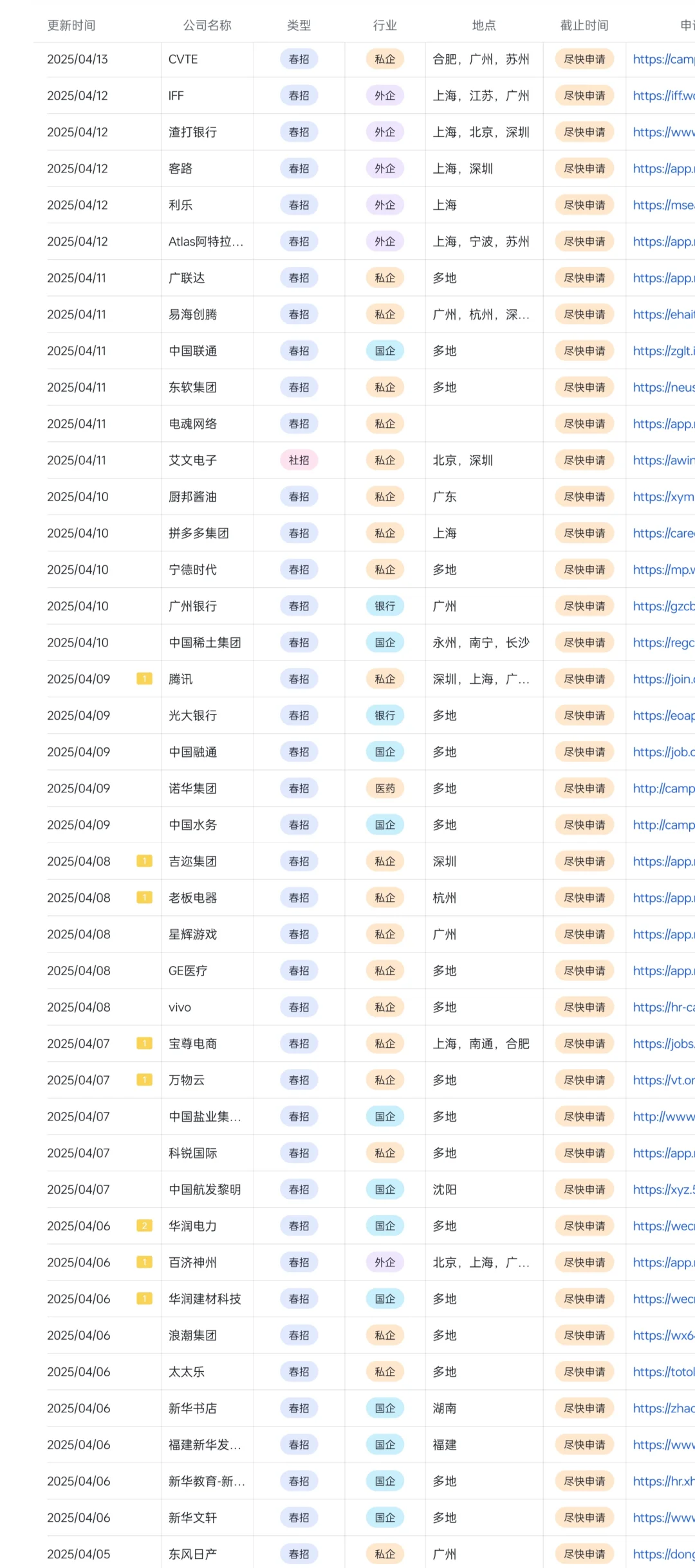
Task: Open the 渣打银行 application link
Action: (663, 132)
